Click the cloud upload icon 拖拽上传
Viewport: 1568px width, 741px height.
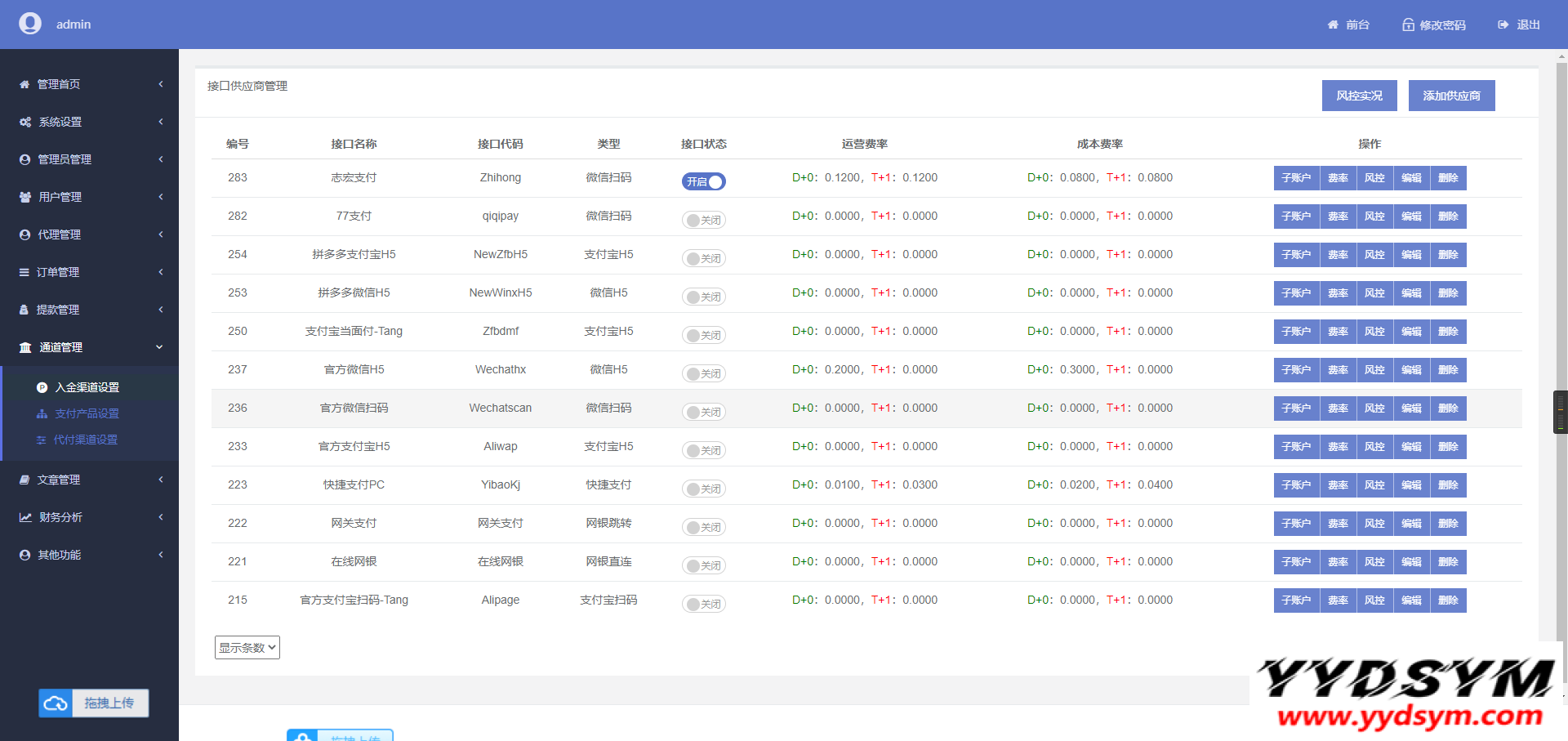coord(56,703)
